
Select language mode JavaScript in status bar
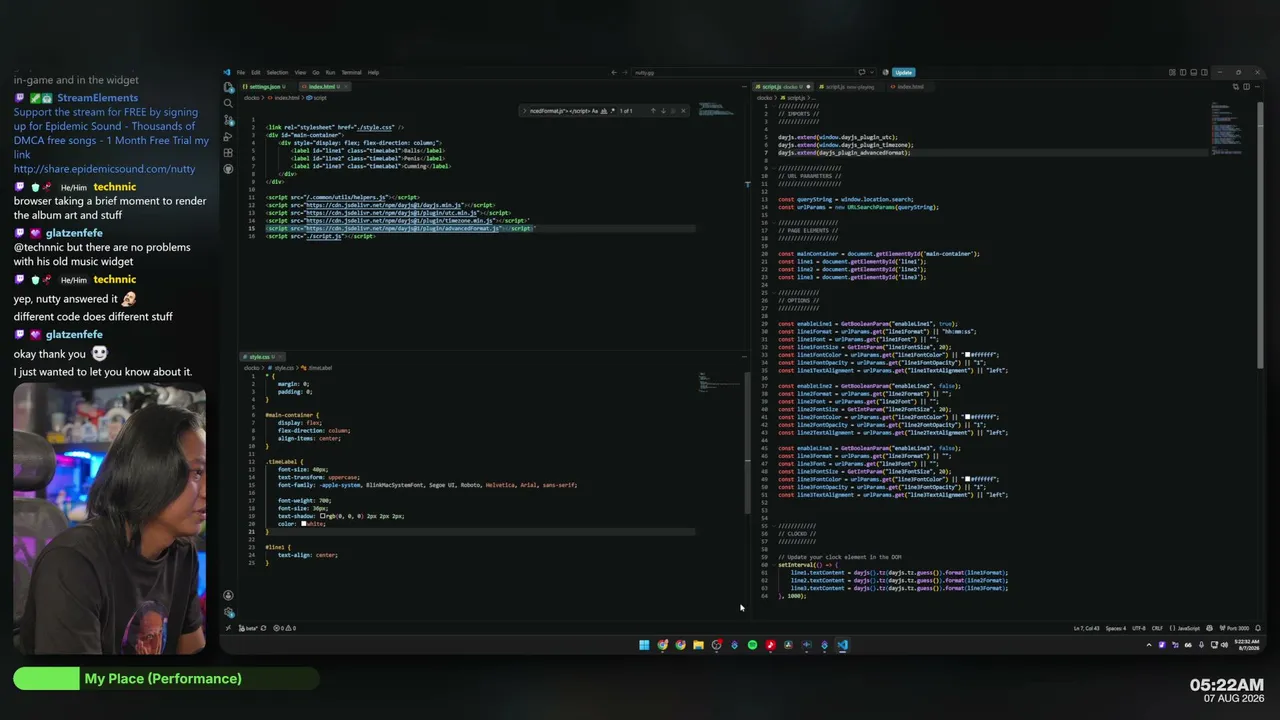(x=1186, y=628)
